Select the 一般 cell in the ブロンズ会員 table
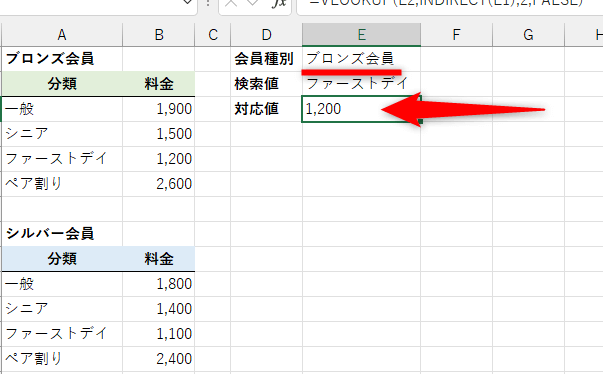603x374 pixels. click(x=62, y=109)
